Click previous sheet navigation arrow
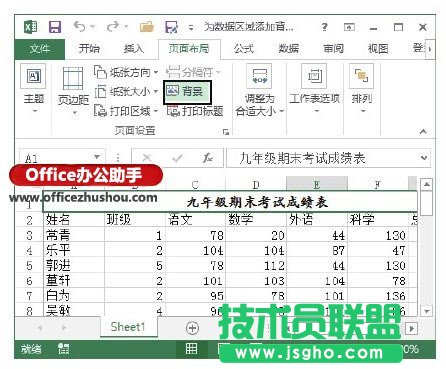 pos(40,328)
